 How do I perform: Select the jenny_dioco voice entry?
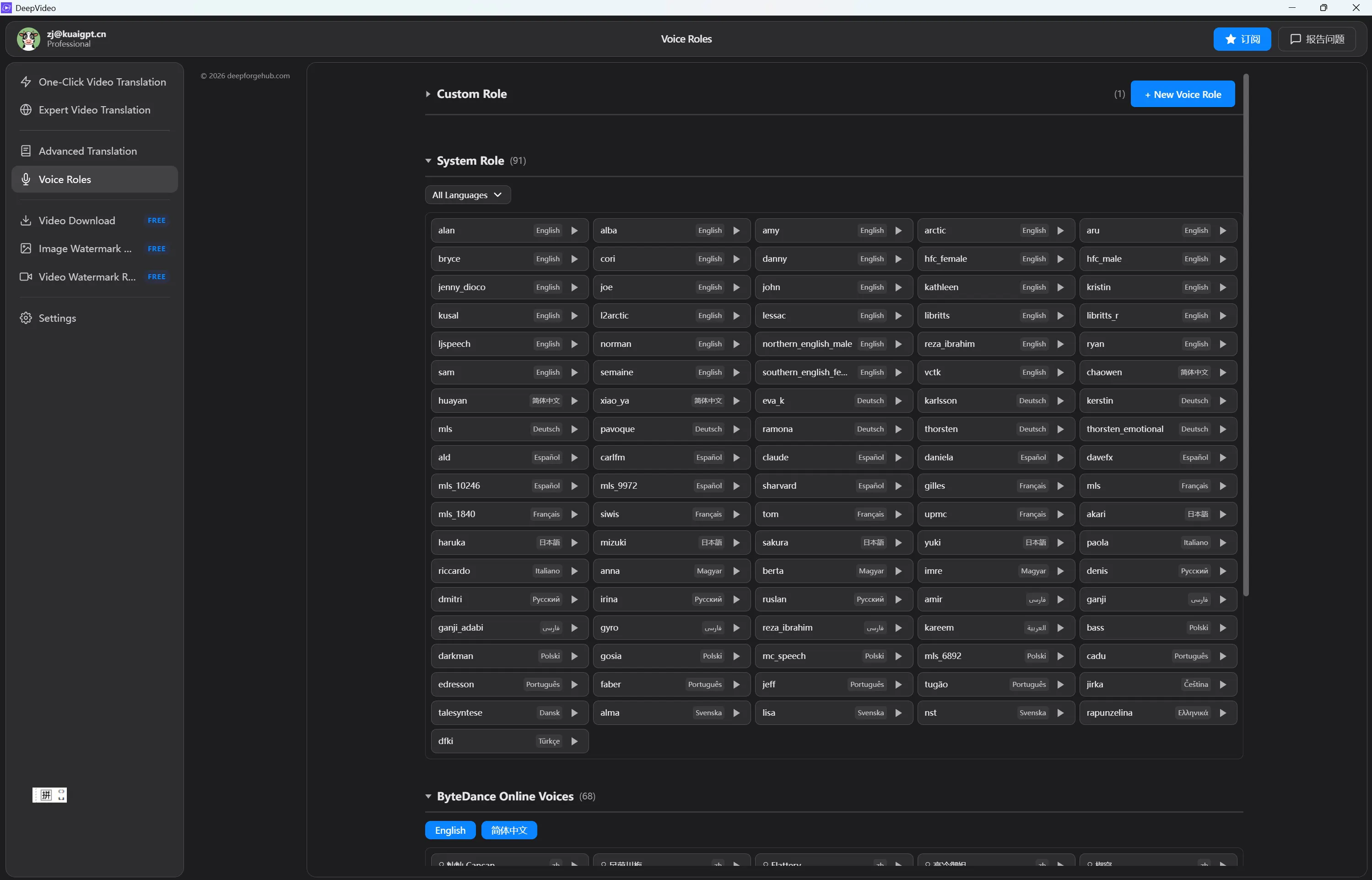[x=510, y=287]
